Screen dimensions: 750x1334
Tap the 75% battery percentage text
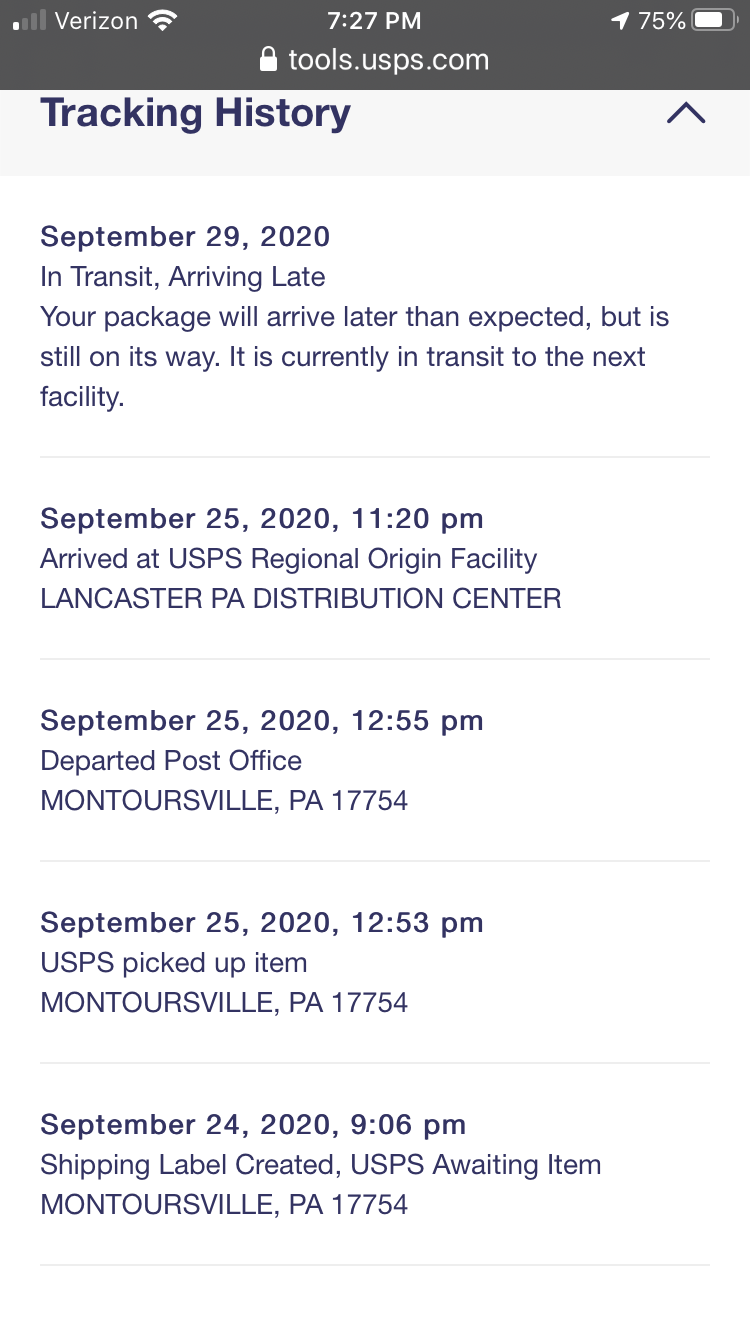[x=662, y=20]
